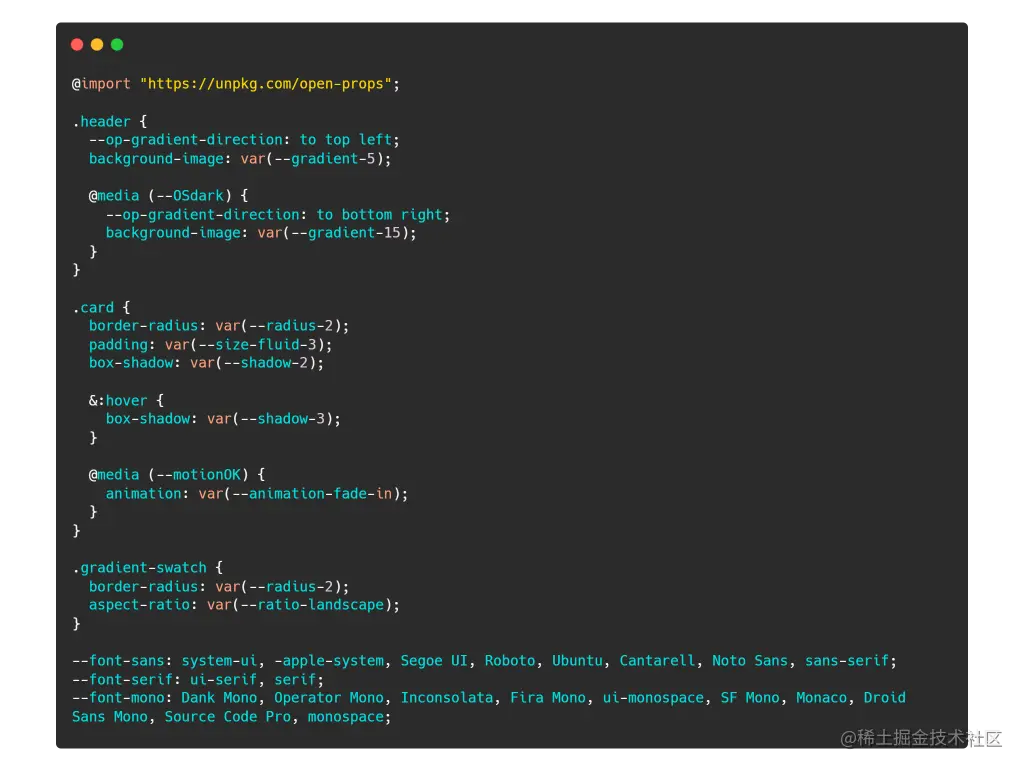Viewport: 1024px width, 771px height.
Task: Click 'SF Mono' in the font-mono list
Action: (750, 698)
